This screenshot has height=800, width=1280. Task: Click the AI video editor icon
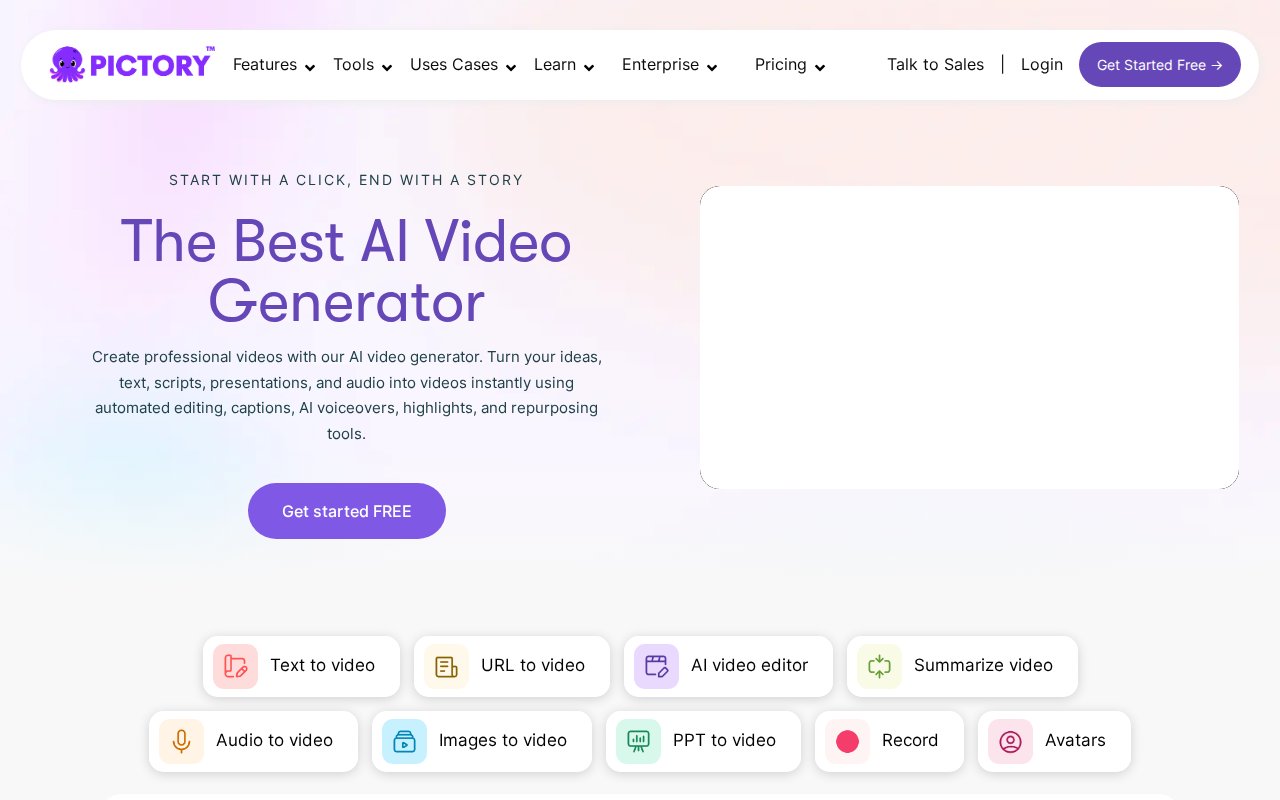tap(657, 666)
